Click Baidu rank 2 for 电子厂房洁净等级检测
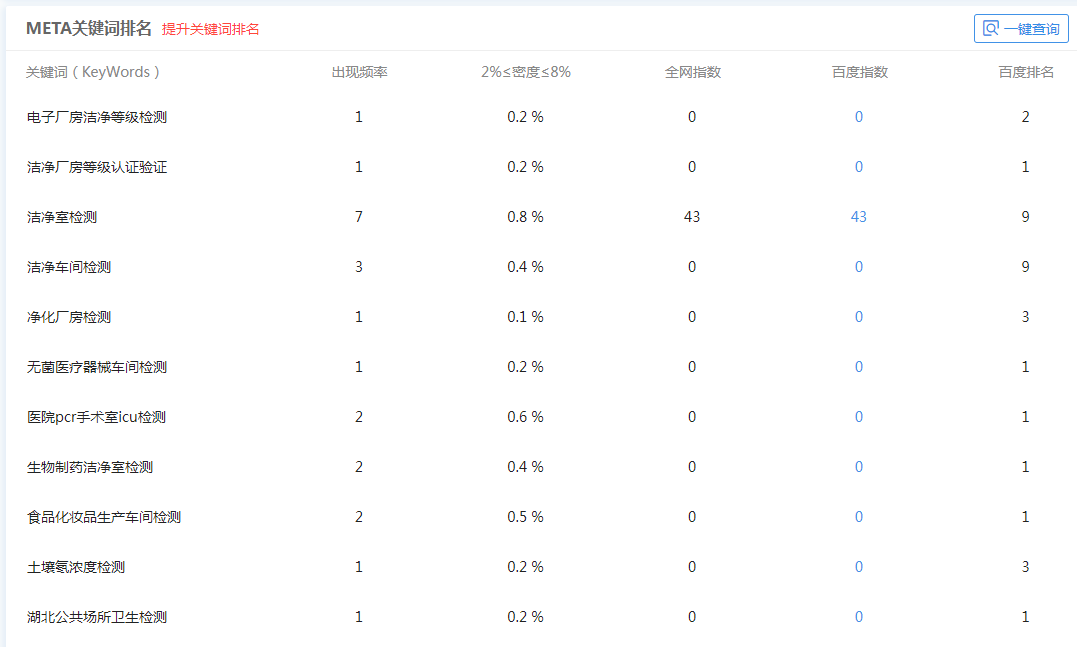1077x647 pixels. [1025, 117]
